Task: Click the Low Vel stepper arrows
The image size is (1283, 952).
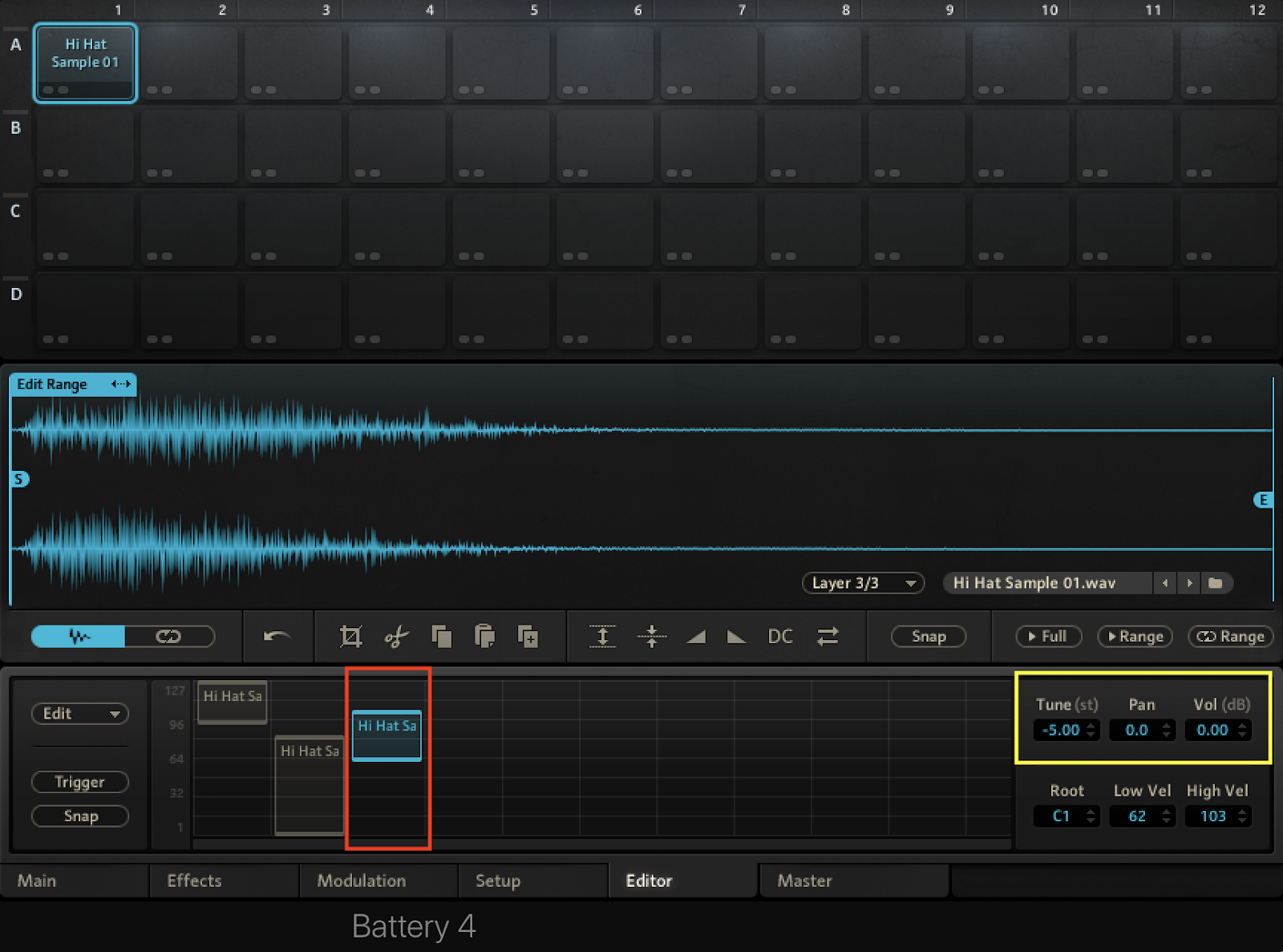Action: pos(1168,816)
